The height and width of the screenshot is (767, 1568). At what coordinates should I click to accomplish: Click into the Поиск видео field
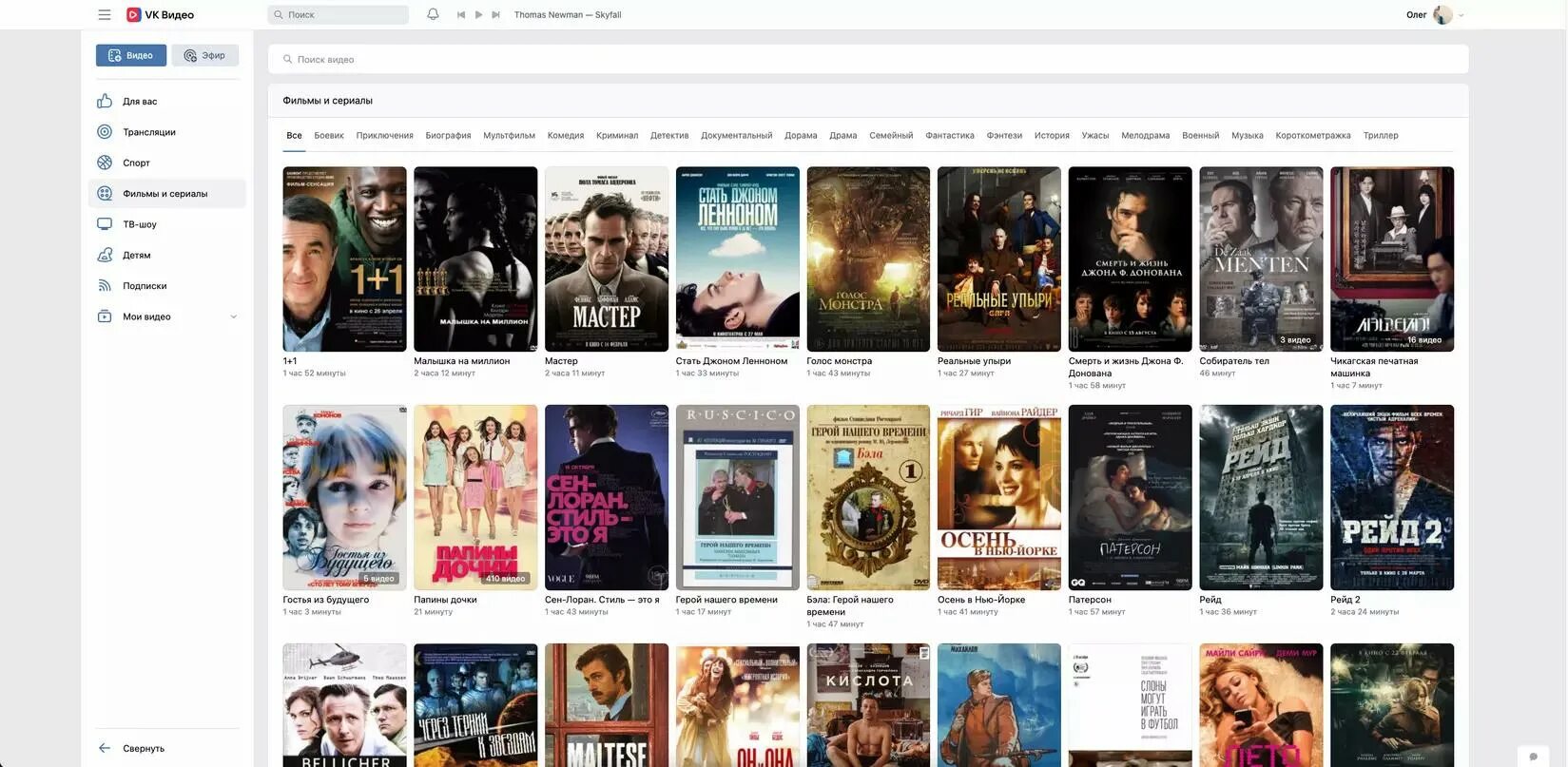pos(868,59)
